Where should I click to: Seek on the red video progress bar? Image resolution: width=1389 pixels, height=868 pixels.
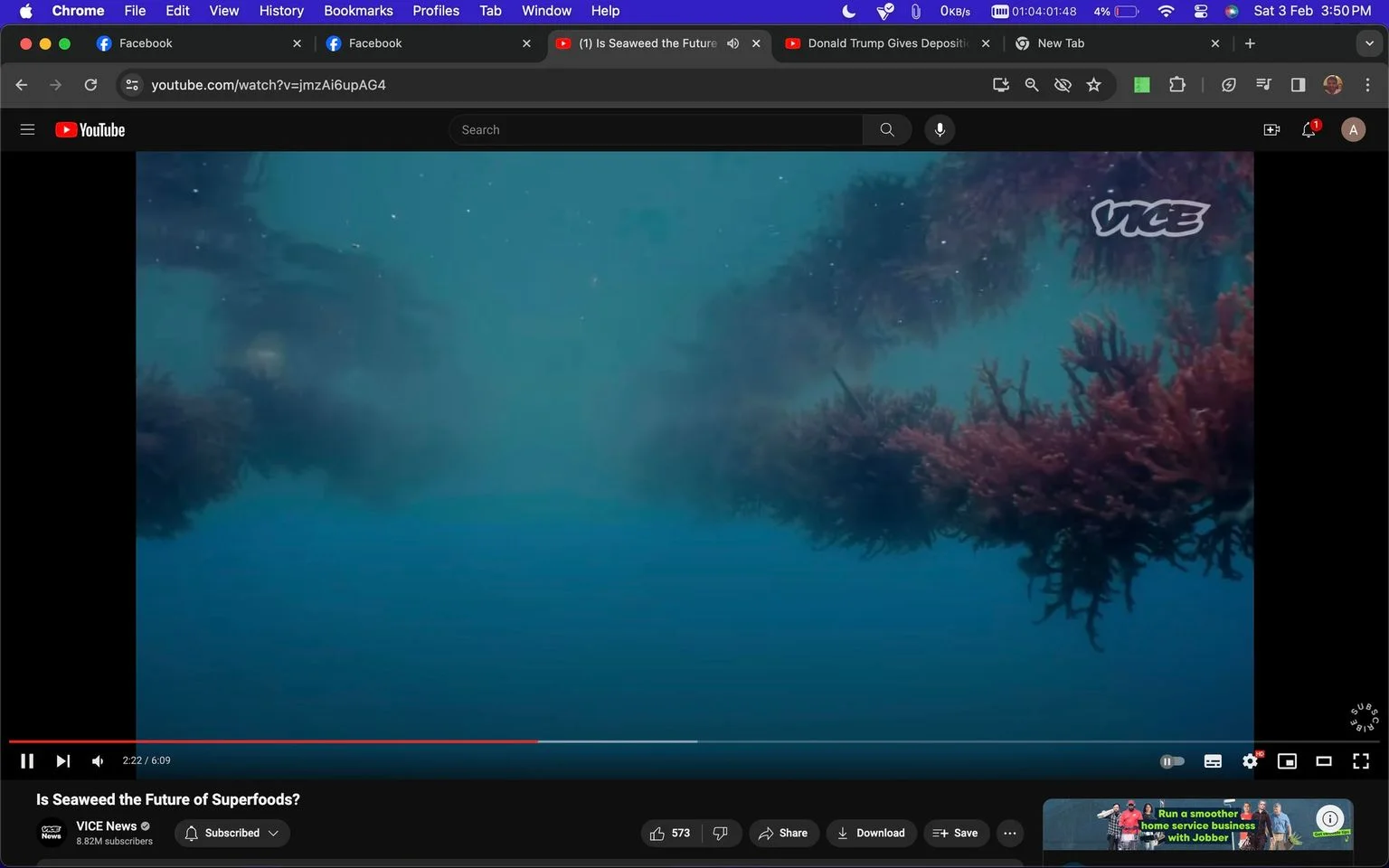[273, 741]
